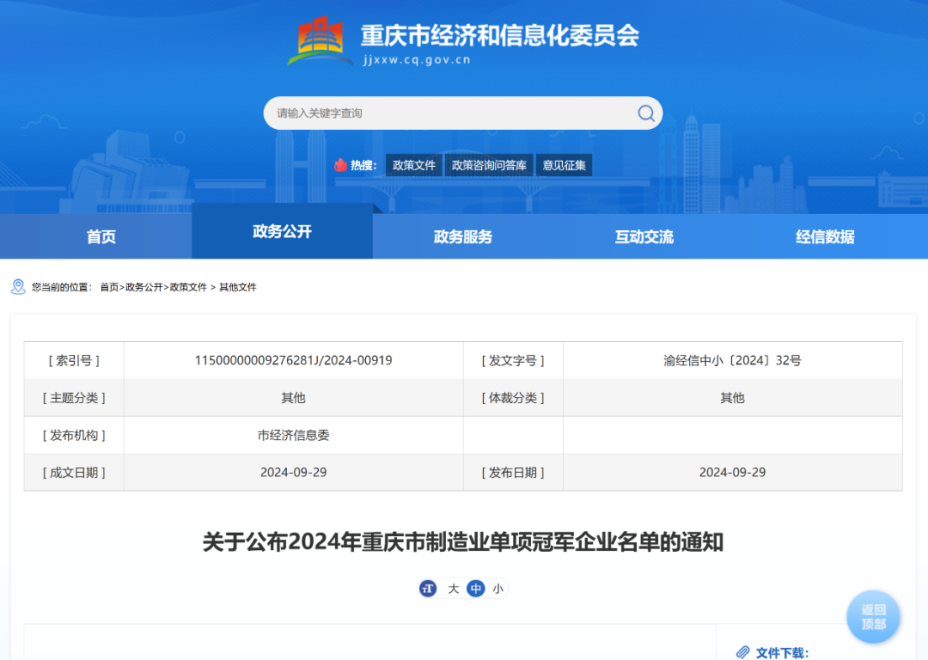Click index number 11500000009276281J/2024-00919

[x=294, y=360]
